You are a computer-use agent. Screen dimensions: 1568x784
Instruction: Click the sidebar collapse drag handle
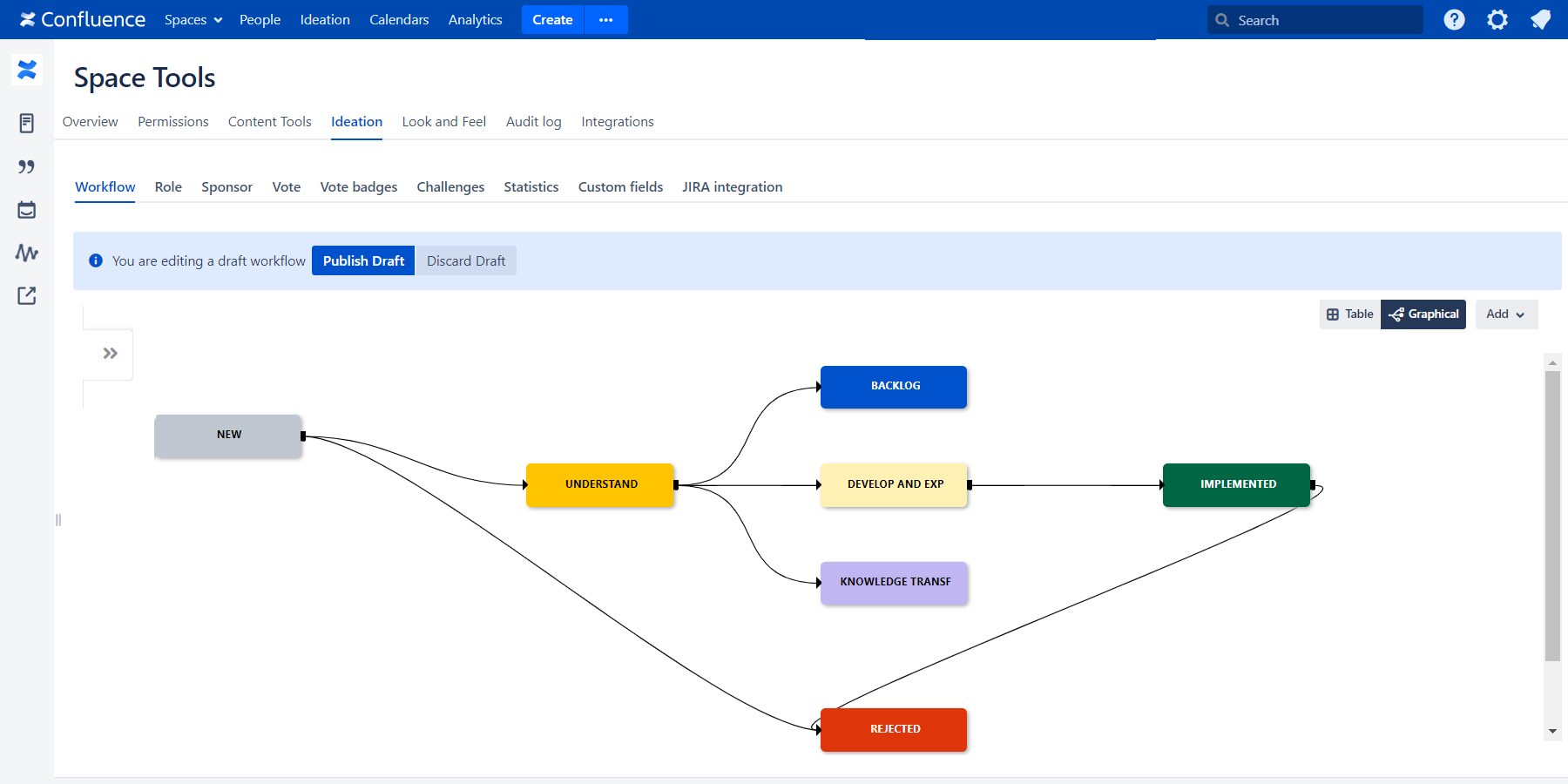(x=58, y=520)
